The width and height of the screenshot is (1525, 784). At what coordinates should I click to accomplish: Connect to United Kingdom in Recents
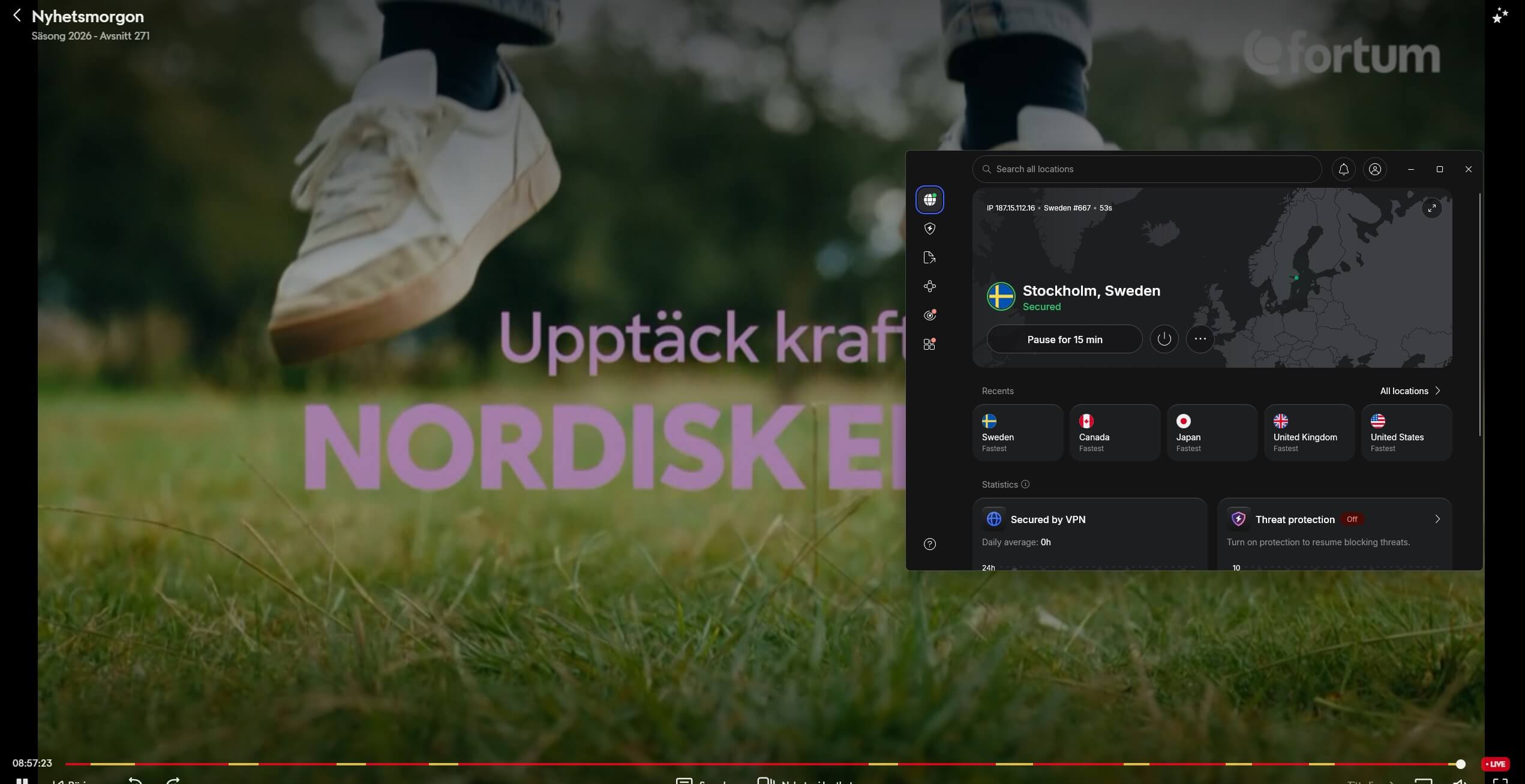tap(1309, 432)
